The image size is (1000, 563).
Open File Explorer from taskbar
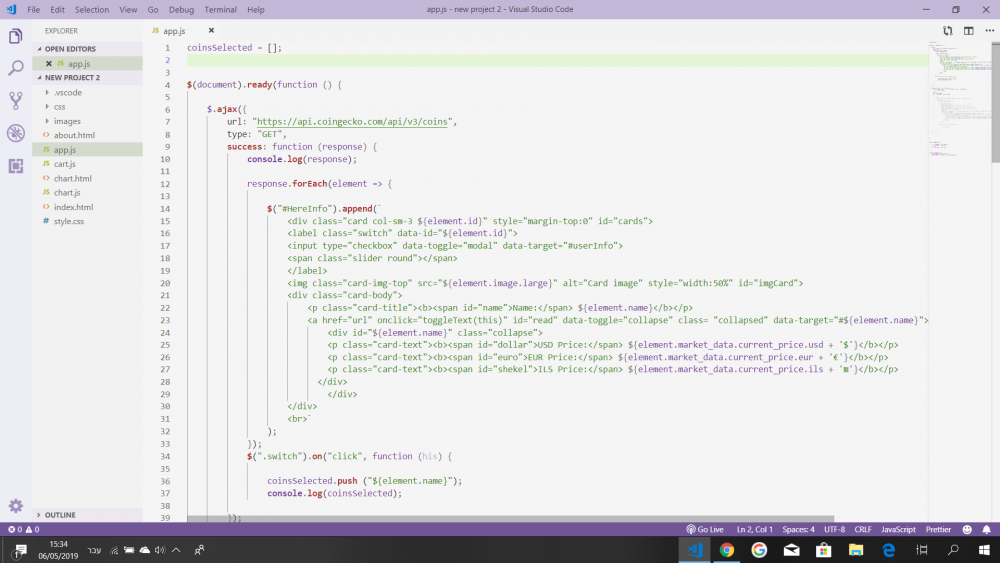point(856,550)
